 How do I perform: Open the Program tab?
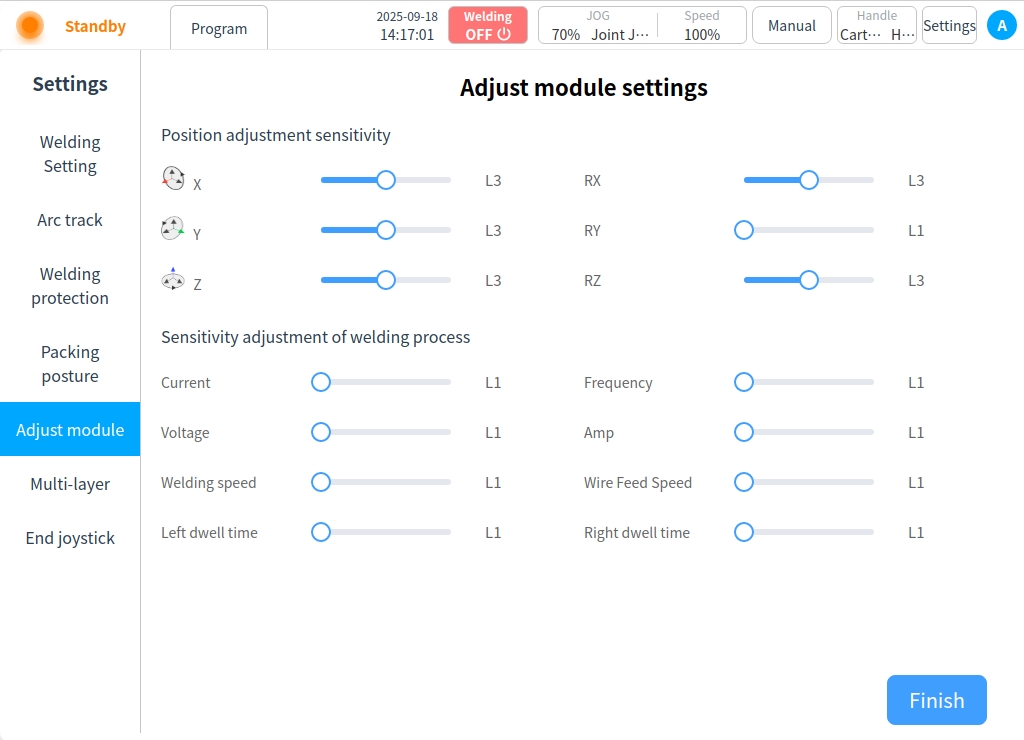pyautogui.click(x=219, y=29)
